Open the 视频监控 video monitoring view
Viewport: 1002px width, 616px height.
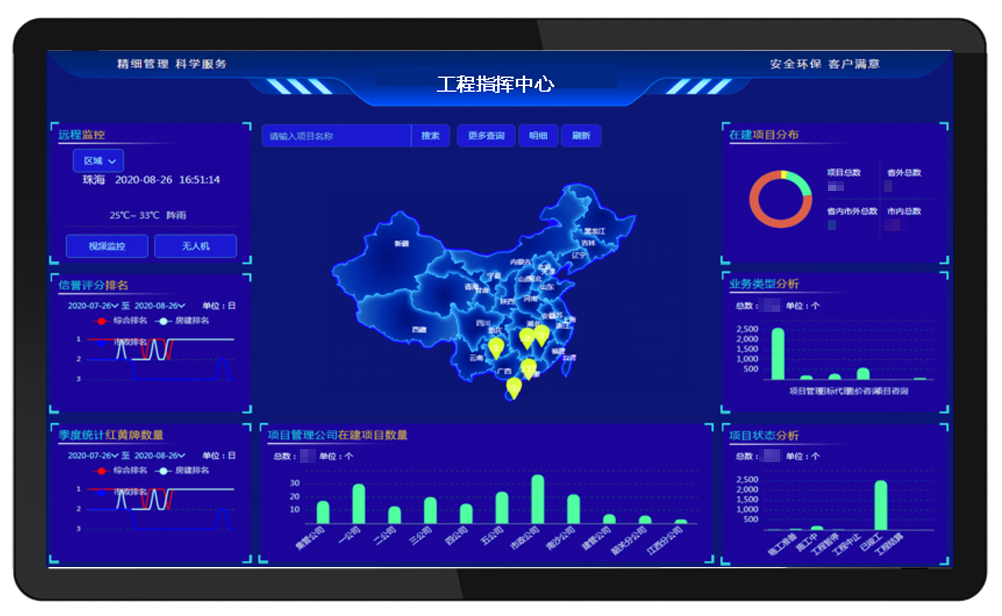(107, 246)
